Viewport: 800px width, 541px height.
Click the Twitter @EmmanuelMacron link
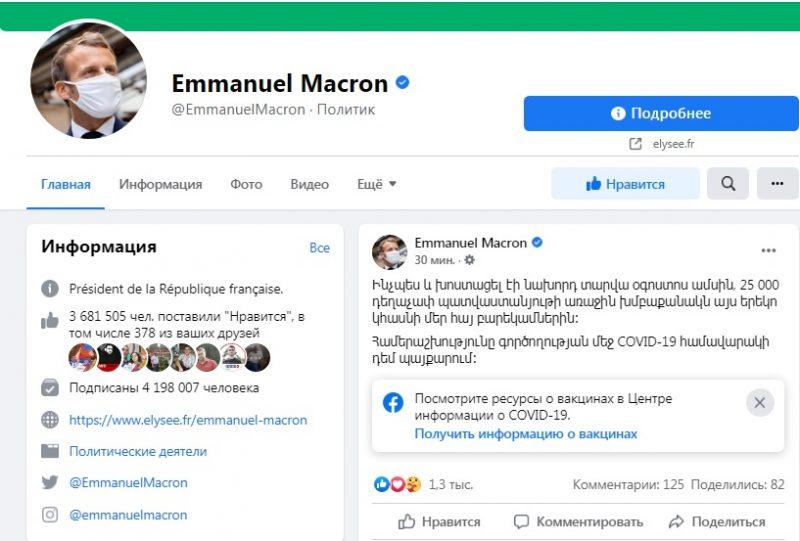pos(127,483)
